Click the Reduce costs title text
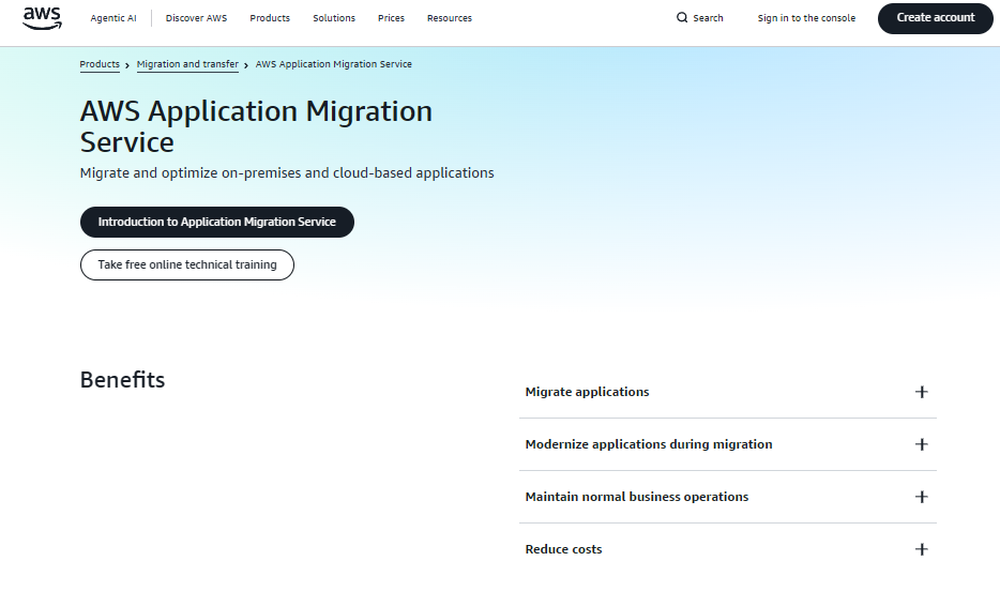Screen dimensions: 1000x607 563,549
